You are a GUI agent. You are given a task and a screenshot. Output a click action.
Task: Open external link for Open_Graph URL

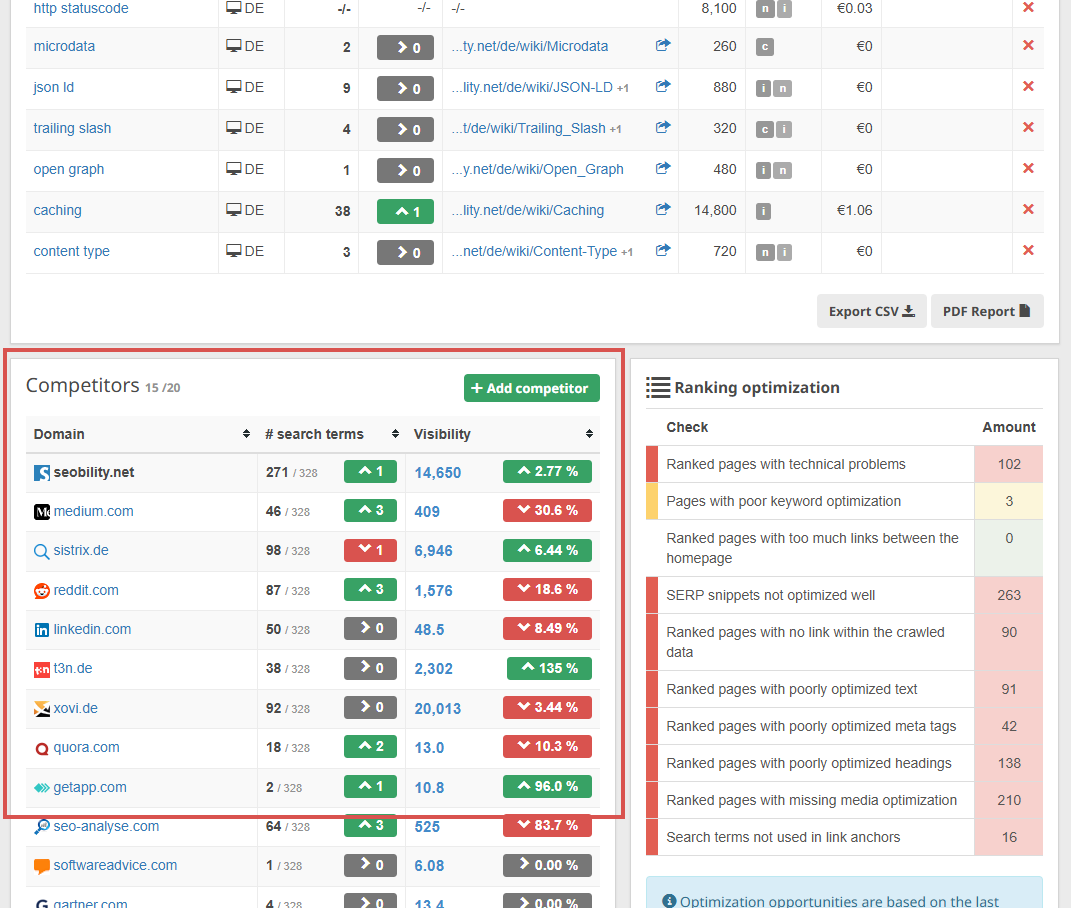pyautogui.click(x=663, y=168)
